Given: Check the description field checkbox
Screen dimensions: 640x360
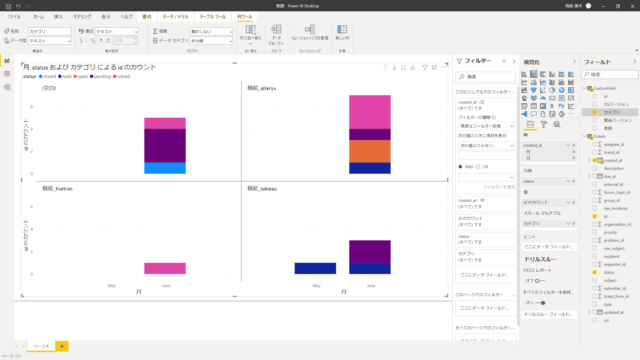Looking at the screenshot, I should click(595, 168).
